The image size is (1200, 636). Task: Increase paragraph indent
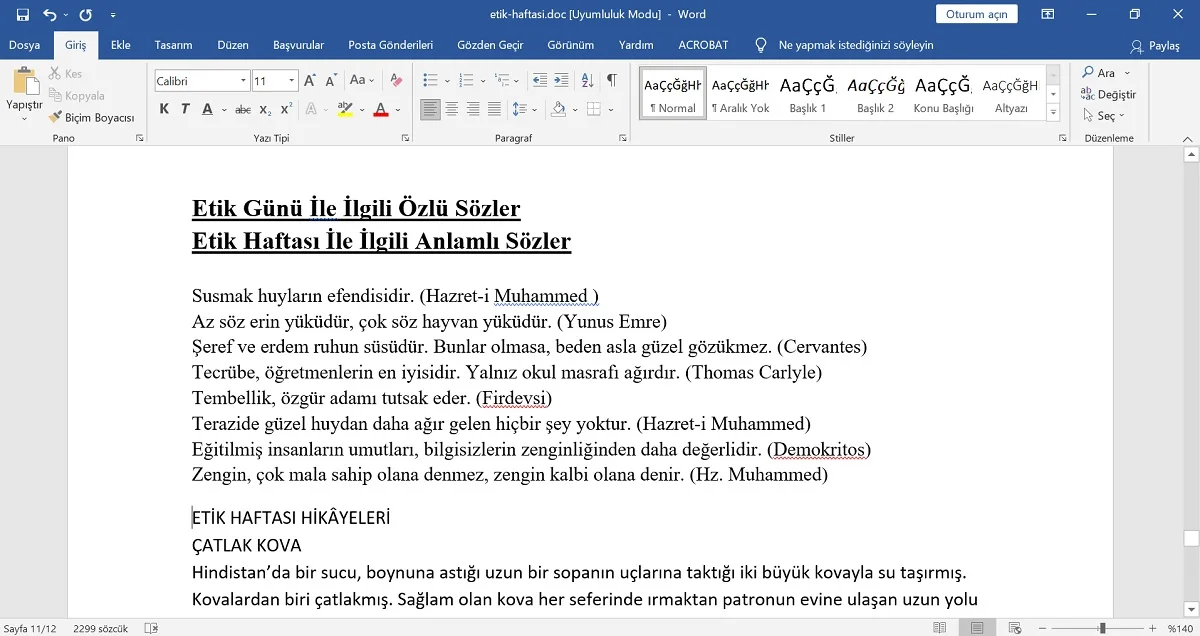562,81
